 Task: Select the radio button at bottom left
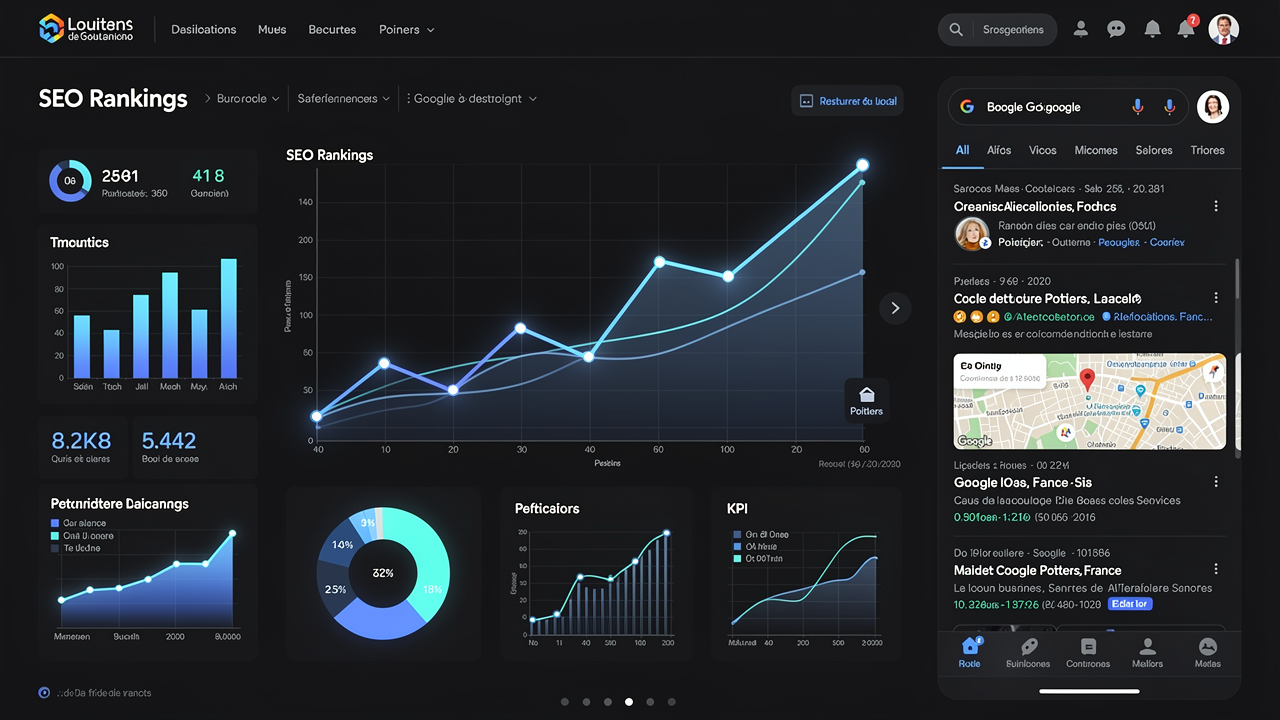[x=44, y=692]
